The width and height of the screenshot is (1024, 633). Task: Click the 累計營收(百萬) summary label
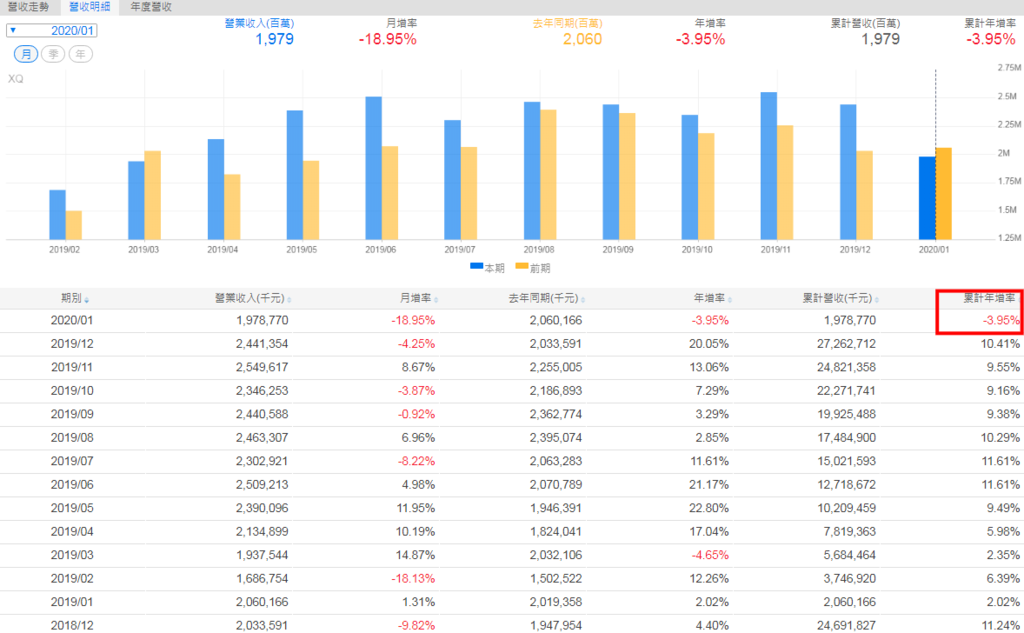[x=865, y=24]
